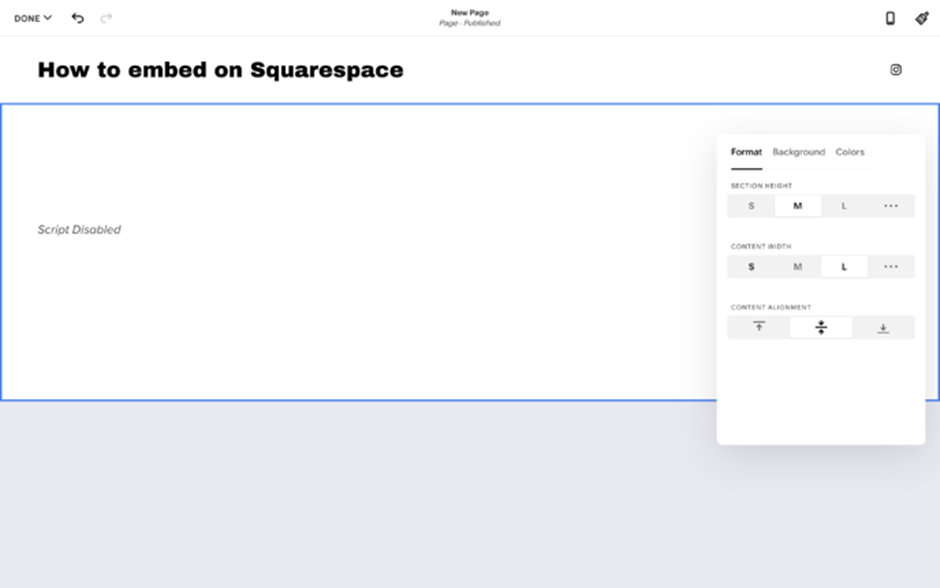Set section height to L
Screen dimensions: 940x588
844,206
